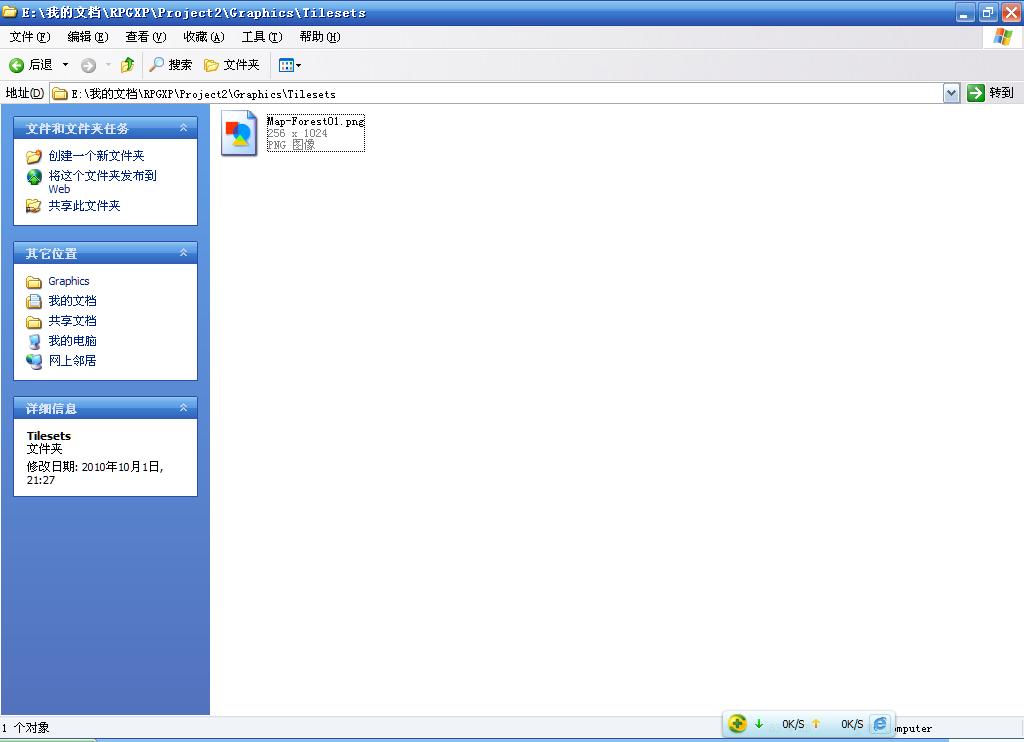Click the create new folder icon
The image size is (1024, 742).
tap(34, 156)
